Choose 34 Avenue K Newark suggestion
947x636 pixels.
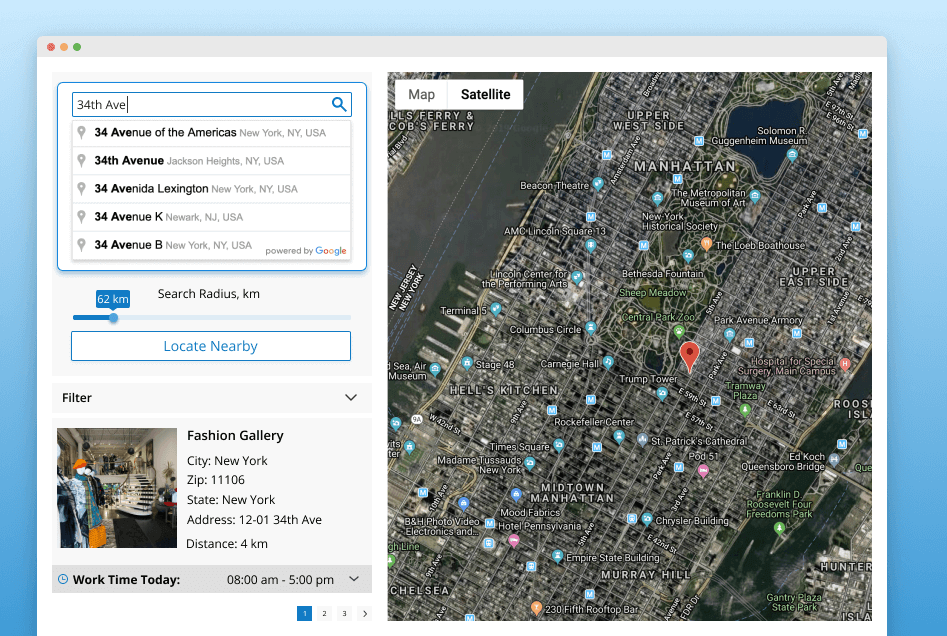pos(211,217)
